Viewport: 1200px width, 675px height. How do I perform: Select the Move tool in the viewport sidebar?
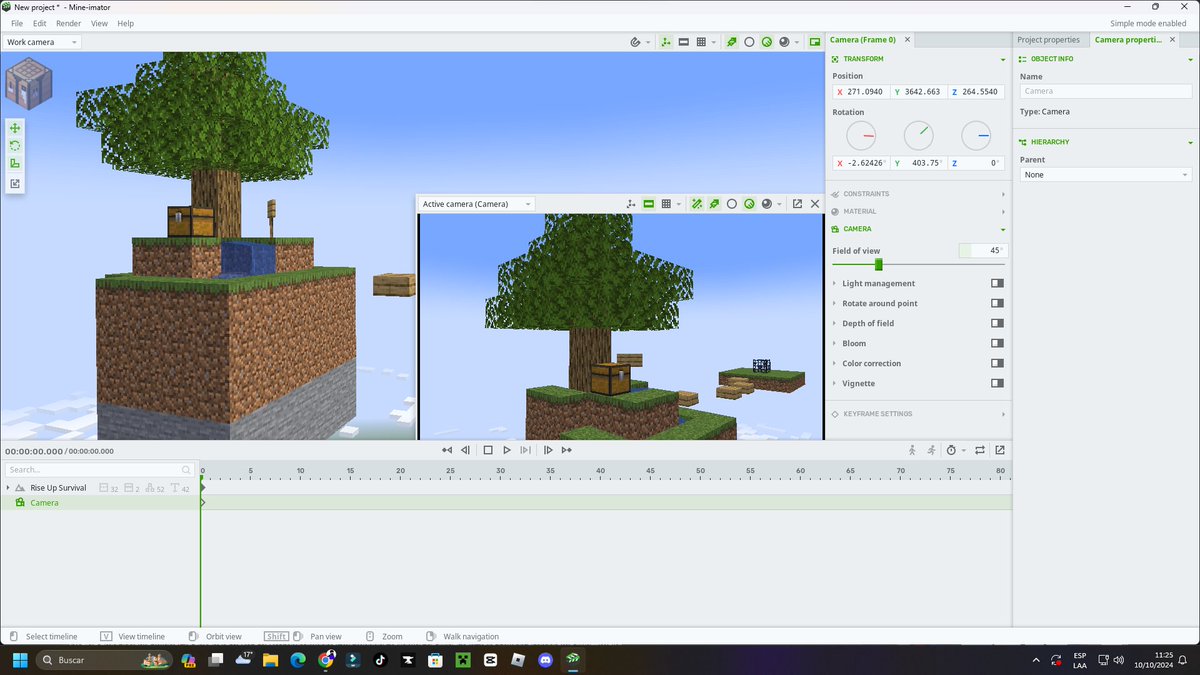pos(14,127)
